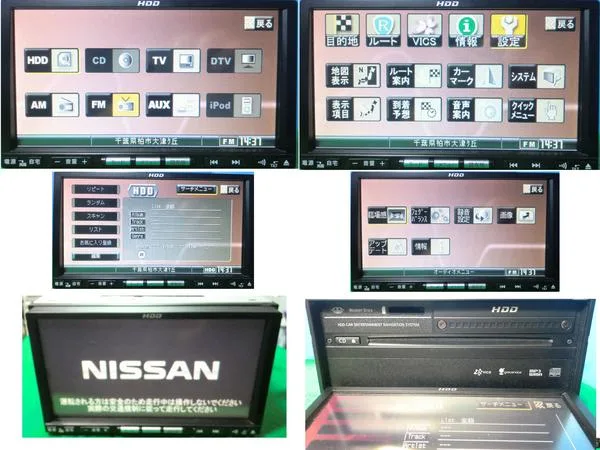Tap 戻る back on audio menu screen
The image size is (600, 450).
pos(533,189)
